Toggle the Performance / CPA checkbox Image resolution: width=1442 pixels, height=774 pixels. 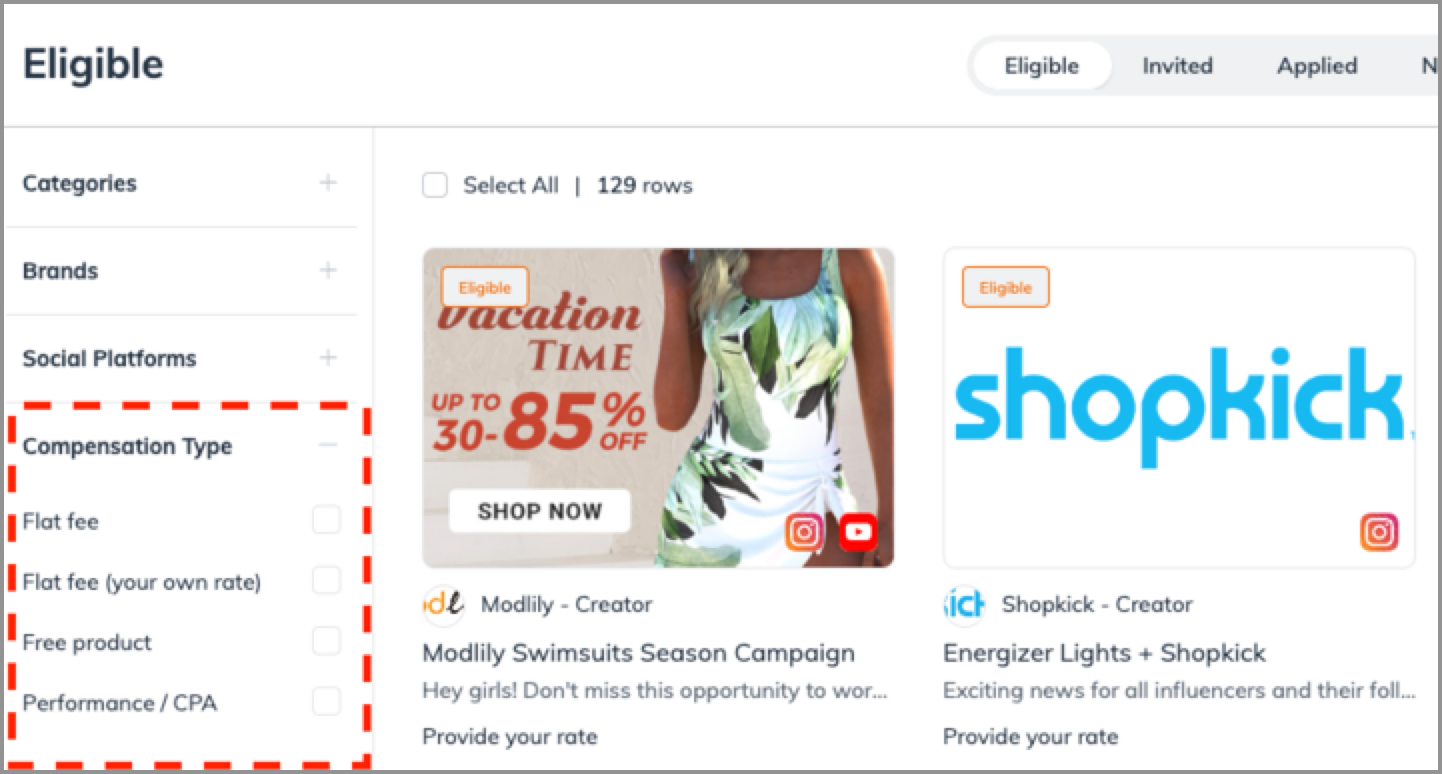326,702
